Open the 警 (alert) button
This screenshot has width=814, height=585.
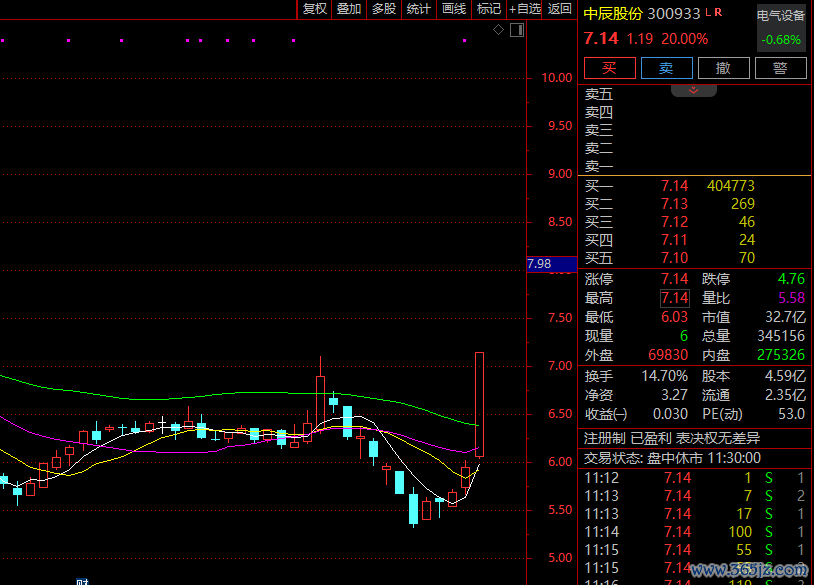click(780, 68)
